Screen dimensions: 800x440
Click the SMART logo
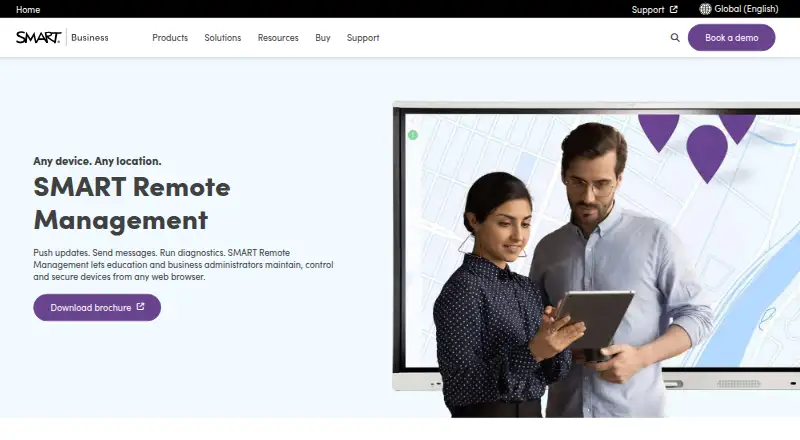pyautogui.click(x=39, y=37)
